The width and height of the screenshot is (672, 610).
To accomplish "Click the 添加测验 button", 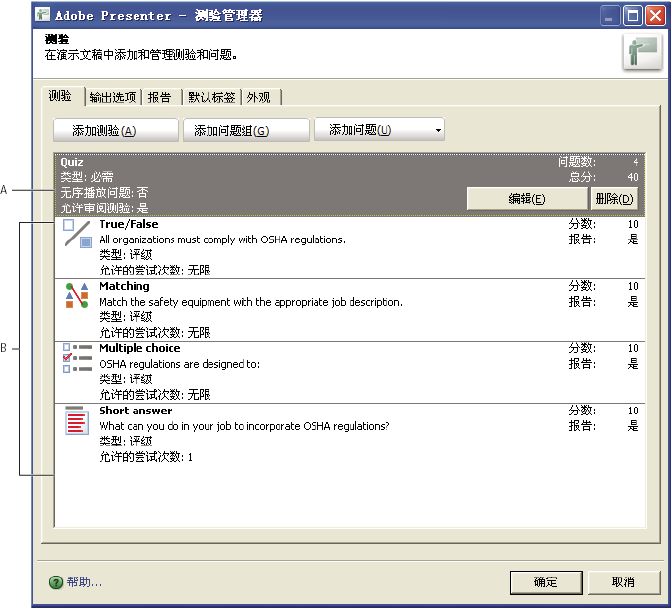I will click(x=116, y=130).
